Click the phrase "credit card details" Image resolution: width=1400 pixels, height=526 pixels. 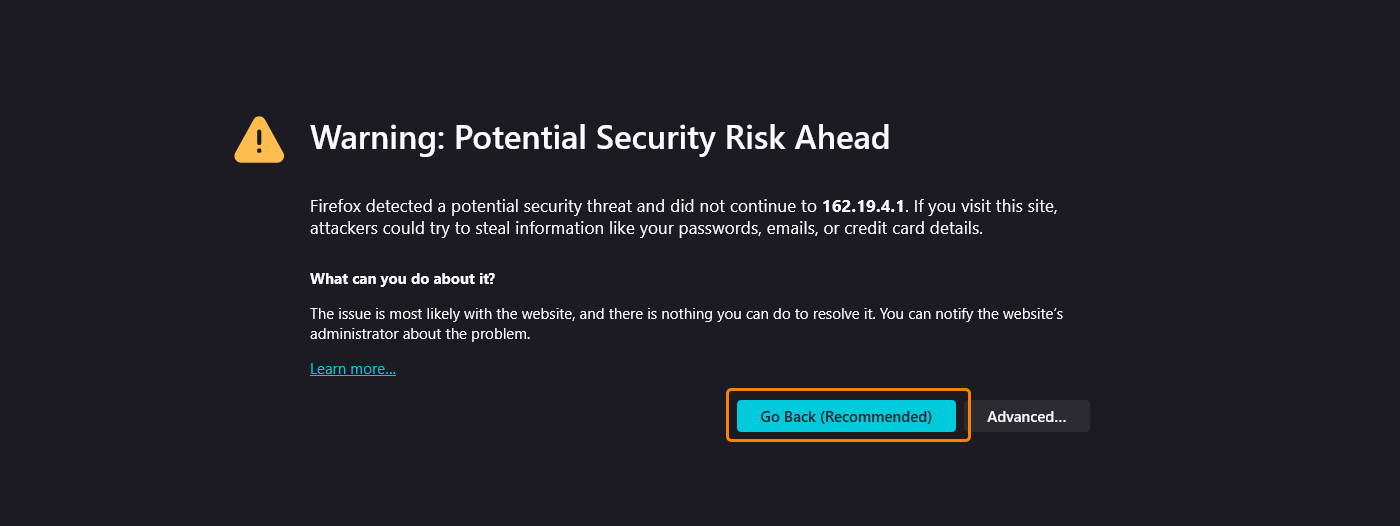point(912,228)
